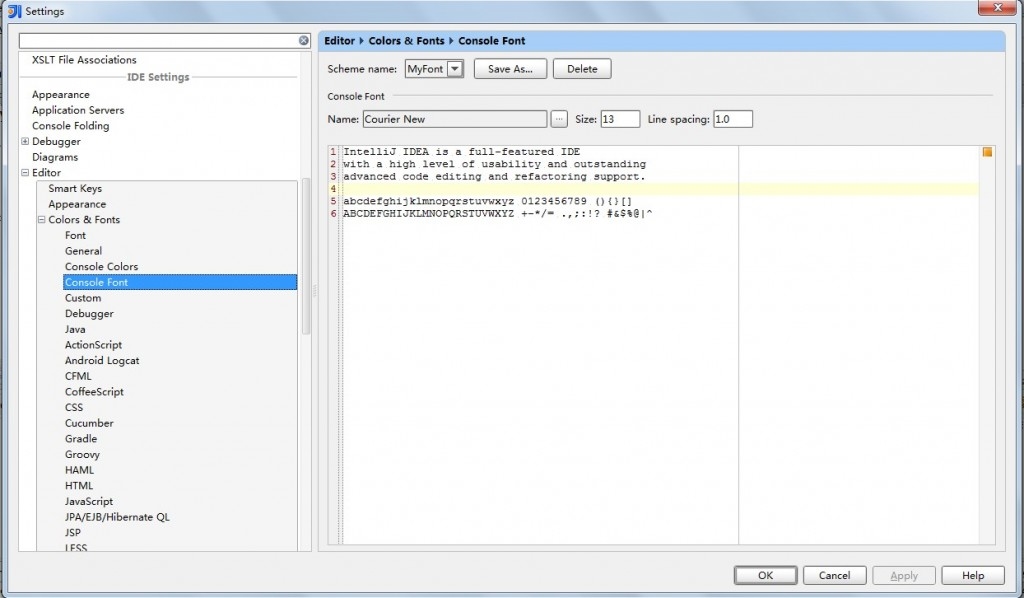
Task: Open Console Folding settings
Action: click(71, 126)
